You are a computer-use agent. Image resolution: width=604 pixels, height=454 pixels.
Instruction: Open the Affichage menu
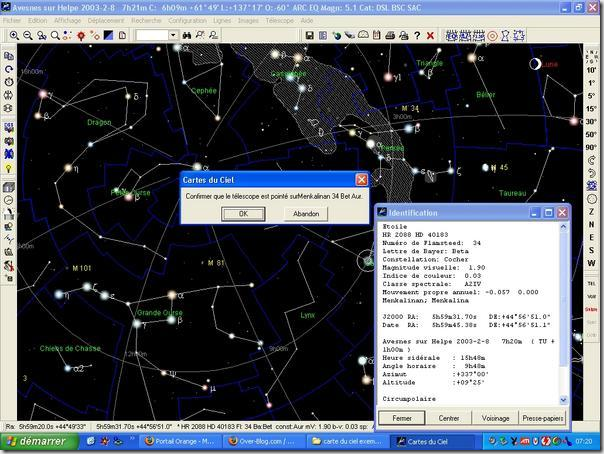coord(67,20)
